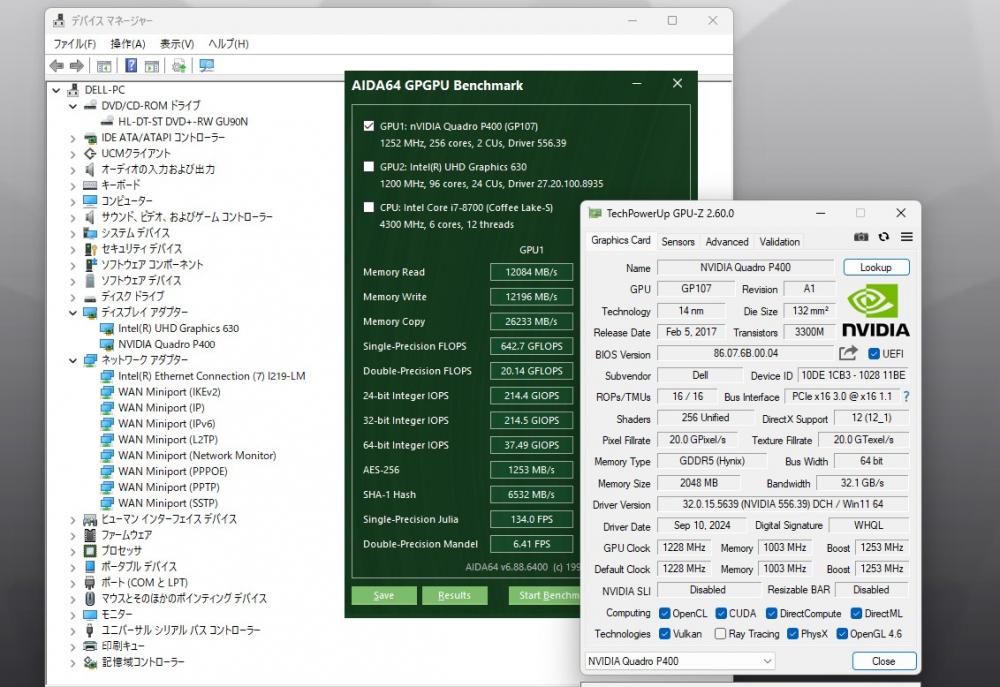Click Results in AIDA64 benchmark

point(454,595)
